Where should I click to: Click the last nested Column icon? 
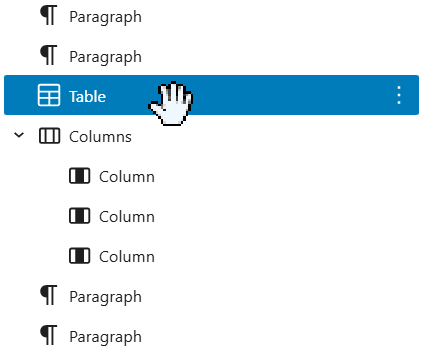(x=80, y=256)
